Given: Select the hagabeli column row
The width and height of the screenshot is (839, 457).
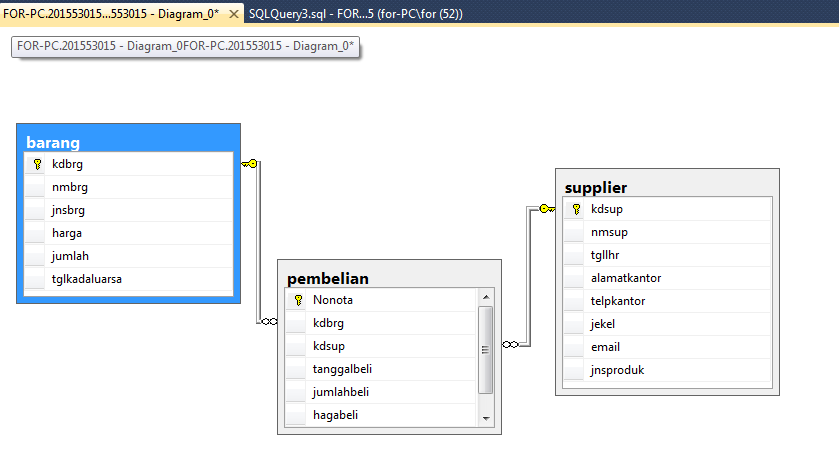Looking at the screenshot, I should click(x=381, y=415).
